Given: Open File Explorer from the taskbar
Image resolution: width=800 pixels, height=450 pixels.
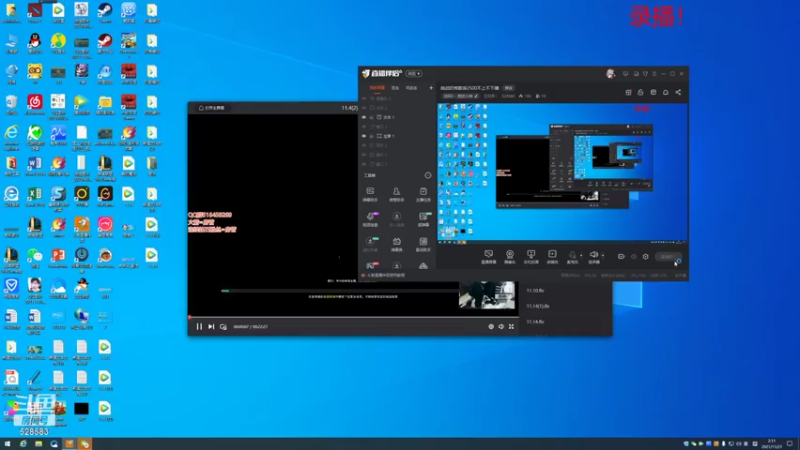Looking at the screenshot, I should coord(38,444).
